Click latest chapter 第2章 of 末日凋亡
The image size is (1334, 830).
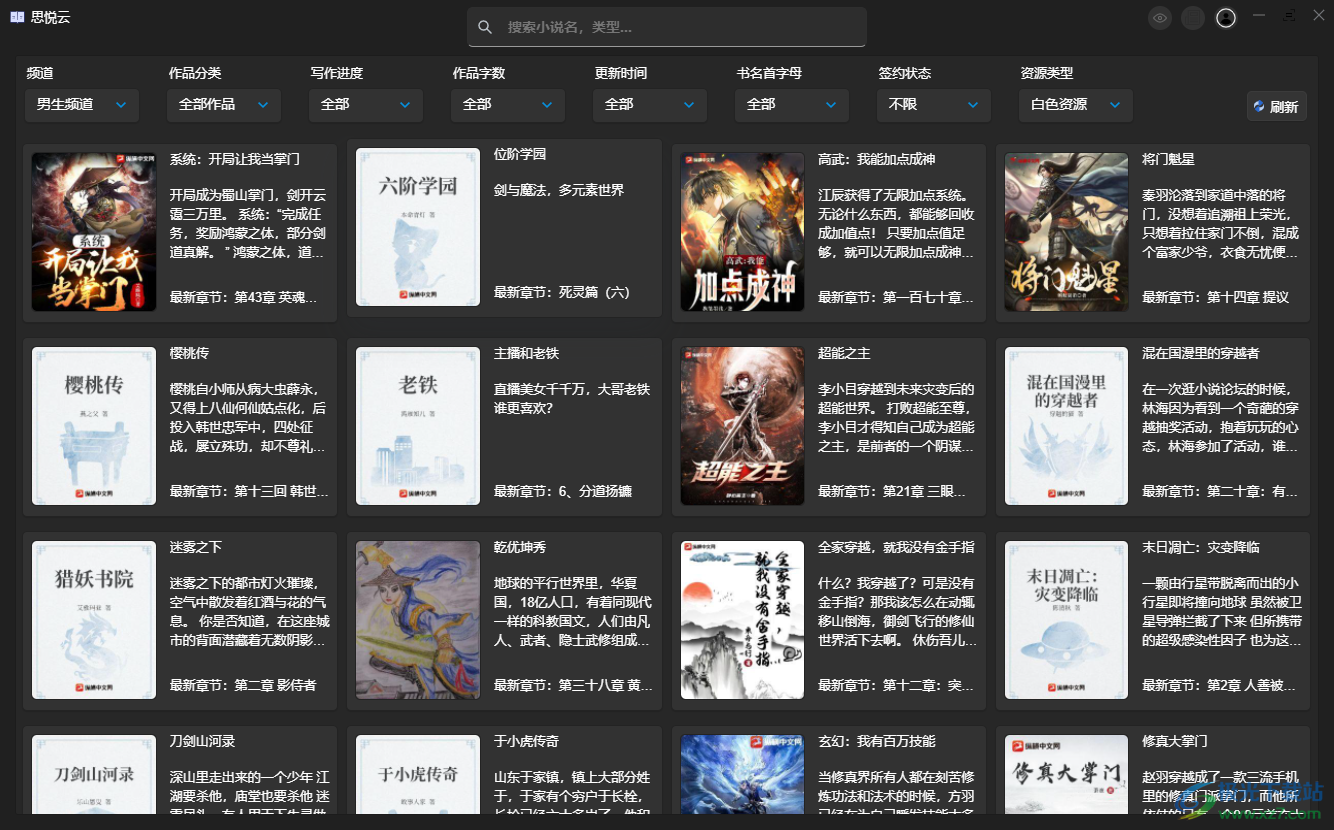click(x=1220, y=685)
